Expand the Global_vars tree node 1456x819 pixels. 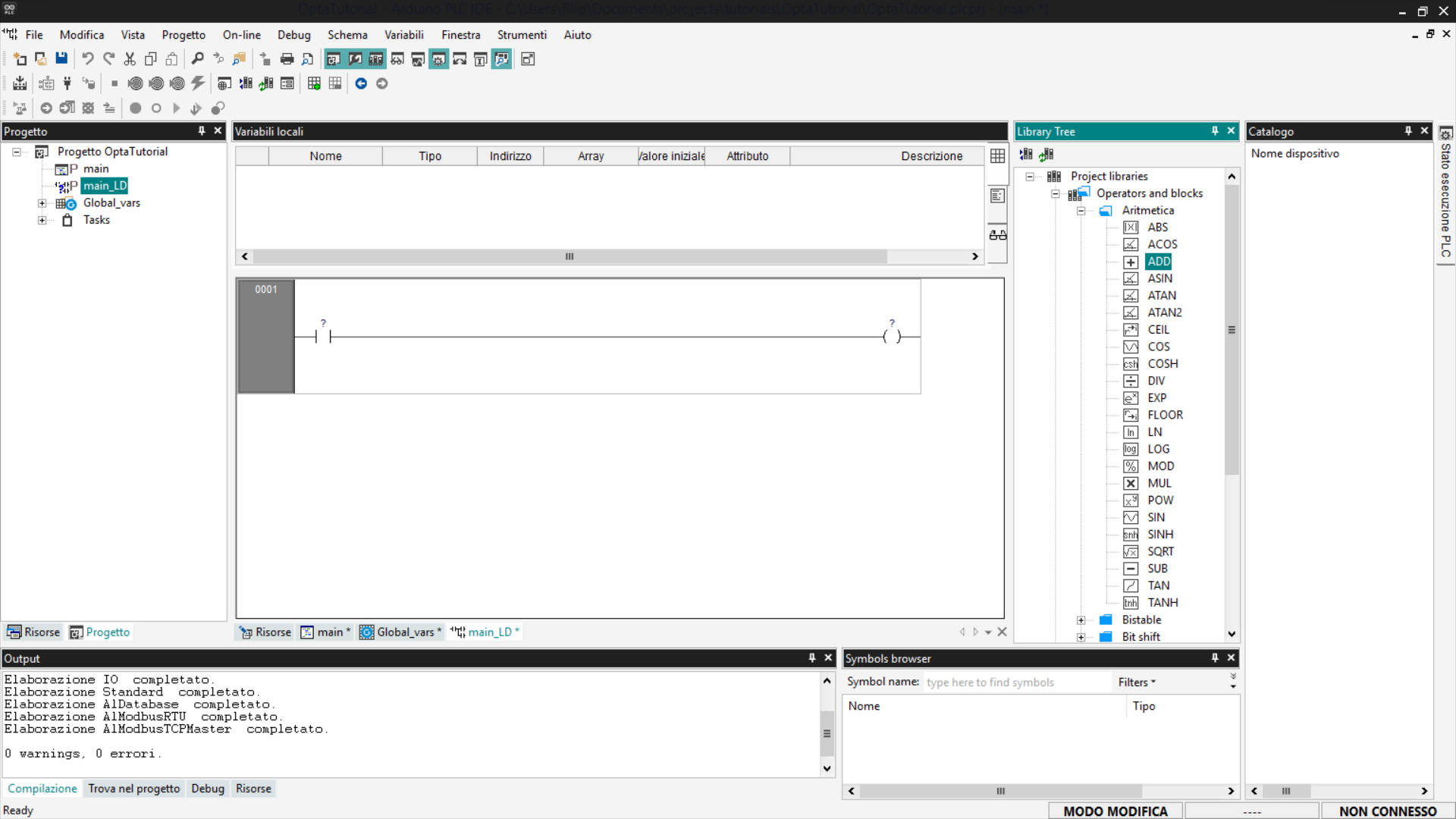pyautogui.click(x=42, y=203)
